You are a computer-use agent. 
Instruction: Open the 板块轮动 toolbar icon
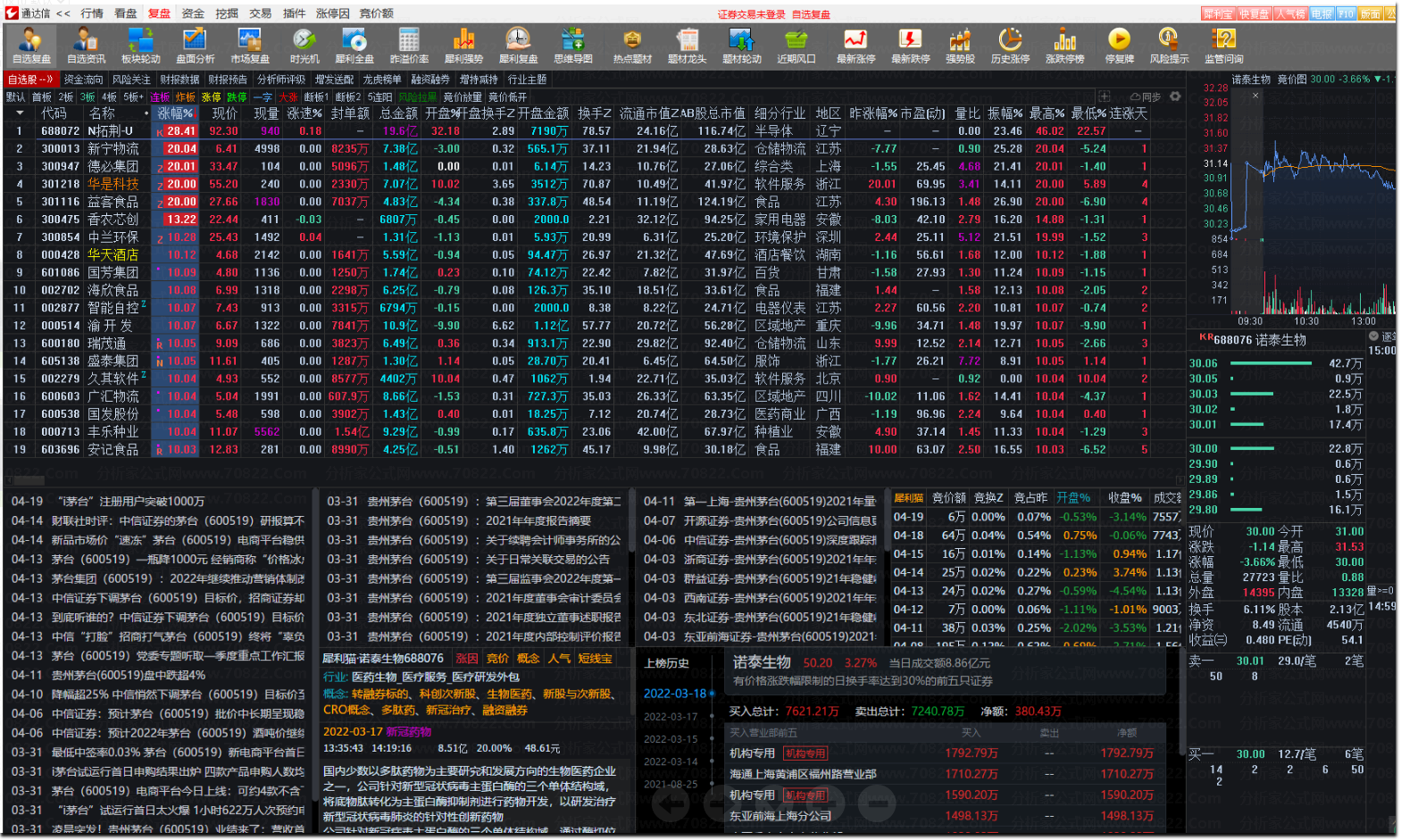[x=140, y=46]
